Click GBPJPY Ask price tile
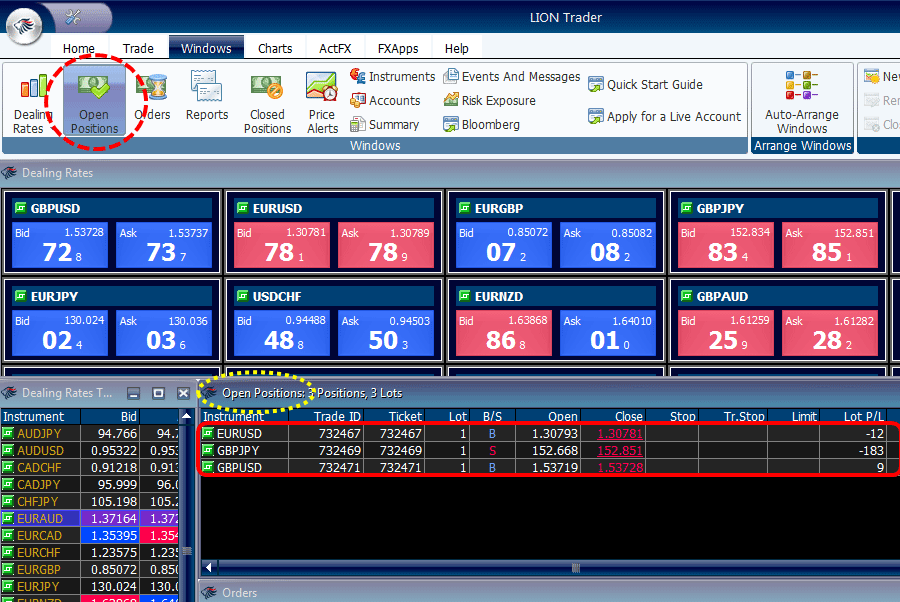Image resolution: width=900 pixels, height=602 pixels. [x=830, y=245]
